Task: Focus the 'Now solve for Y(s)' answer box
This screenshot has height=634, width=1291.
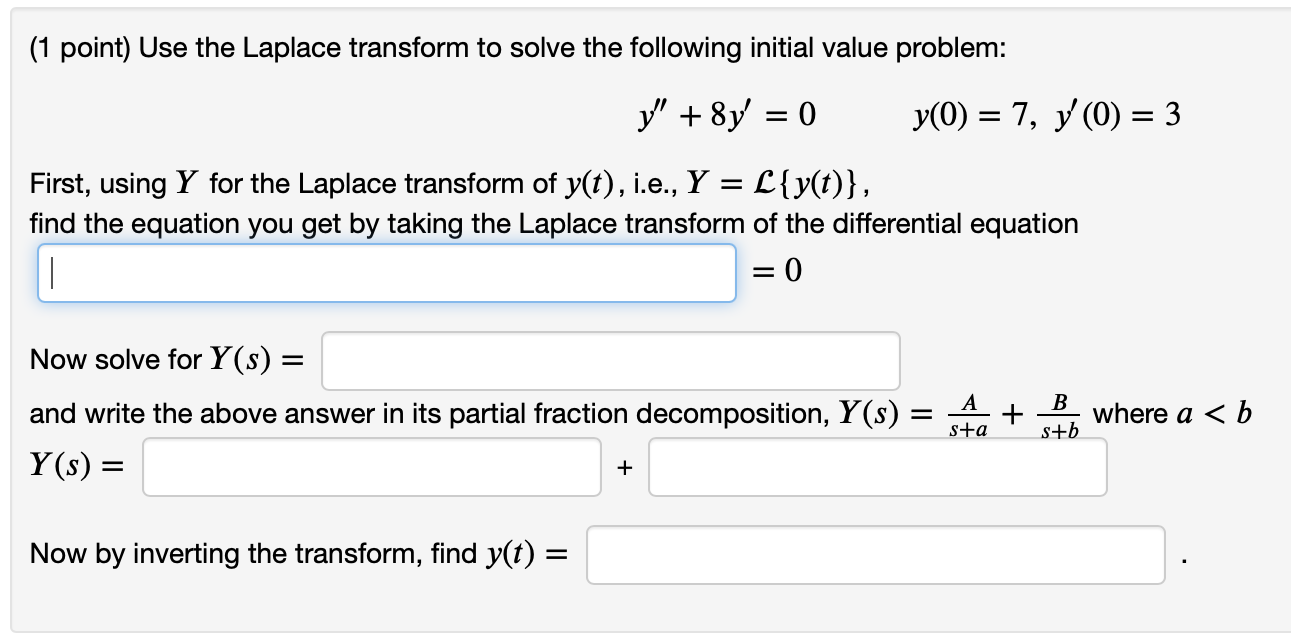Action: pos(610,361)
